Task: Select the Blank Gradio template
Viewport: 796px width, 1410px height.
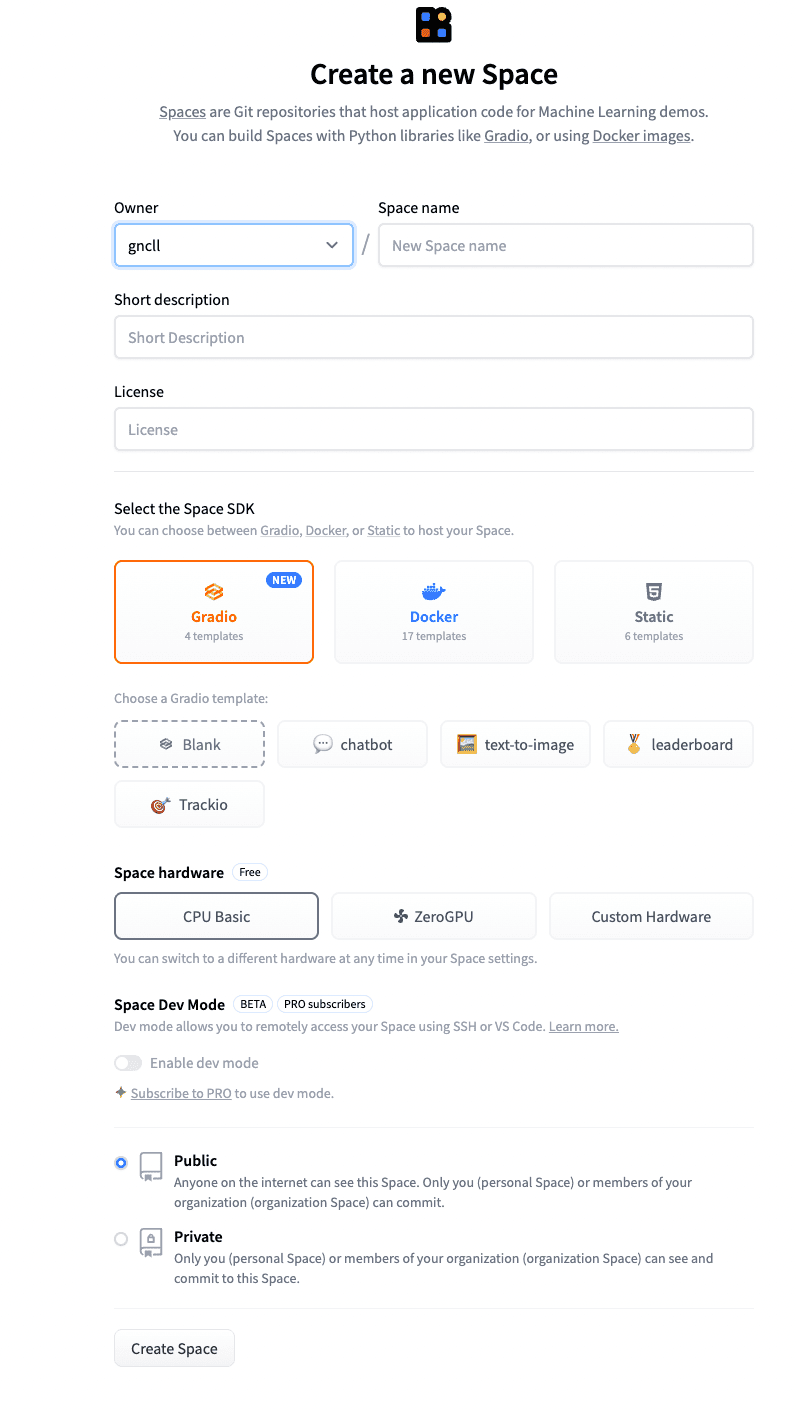Action: (x=190, y=745)
